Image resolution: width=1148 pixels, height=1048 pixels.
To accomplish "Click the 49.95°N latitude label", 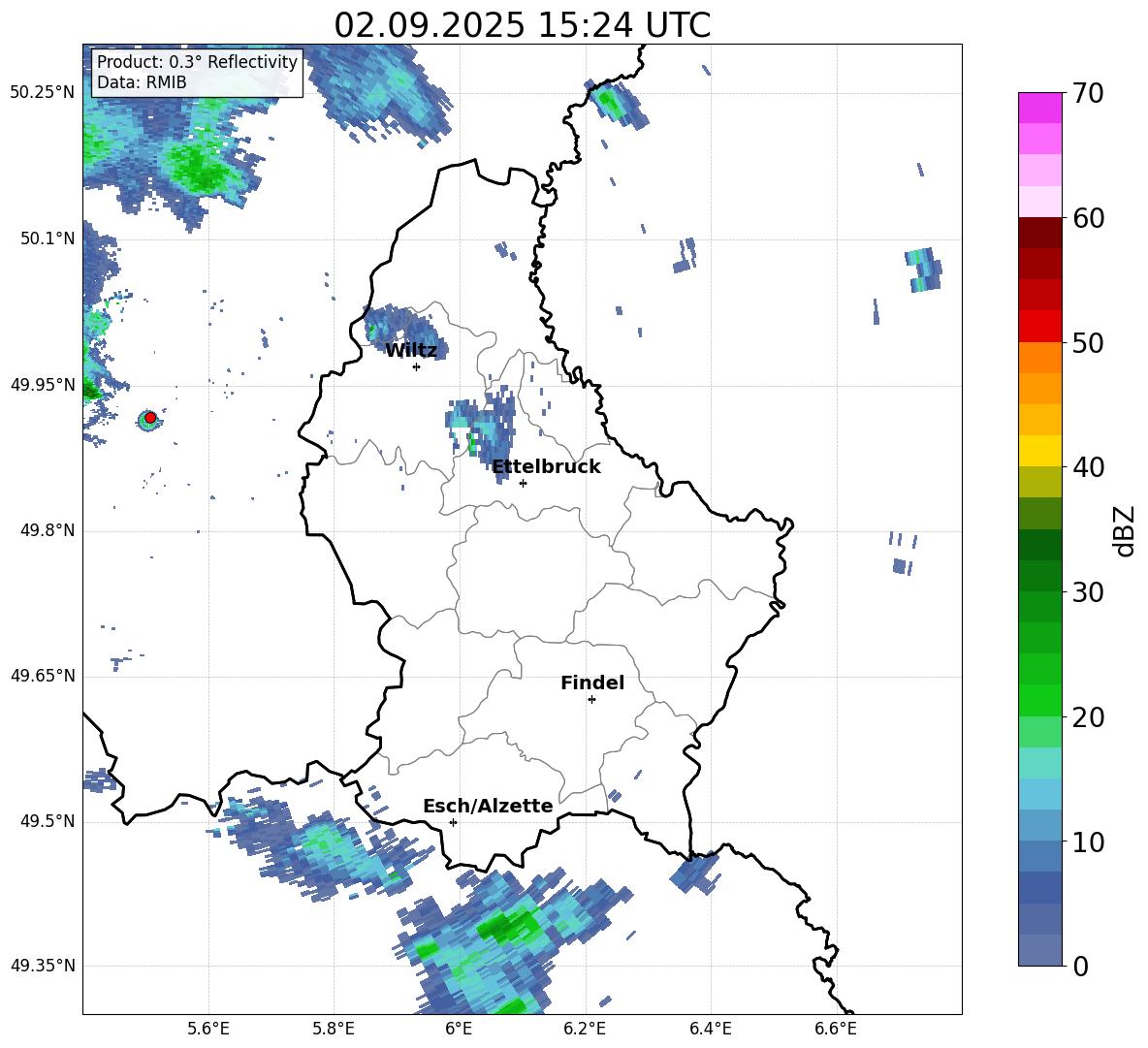I will pyautogui.click(x=43, y=384).
